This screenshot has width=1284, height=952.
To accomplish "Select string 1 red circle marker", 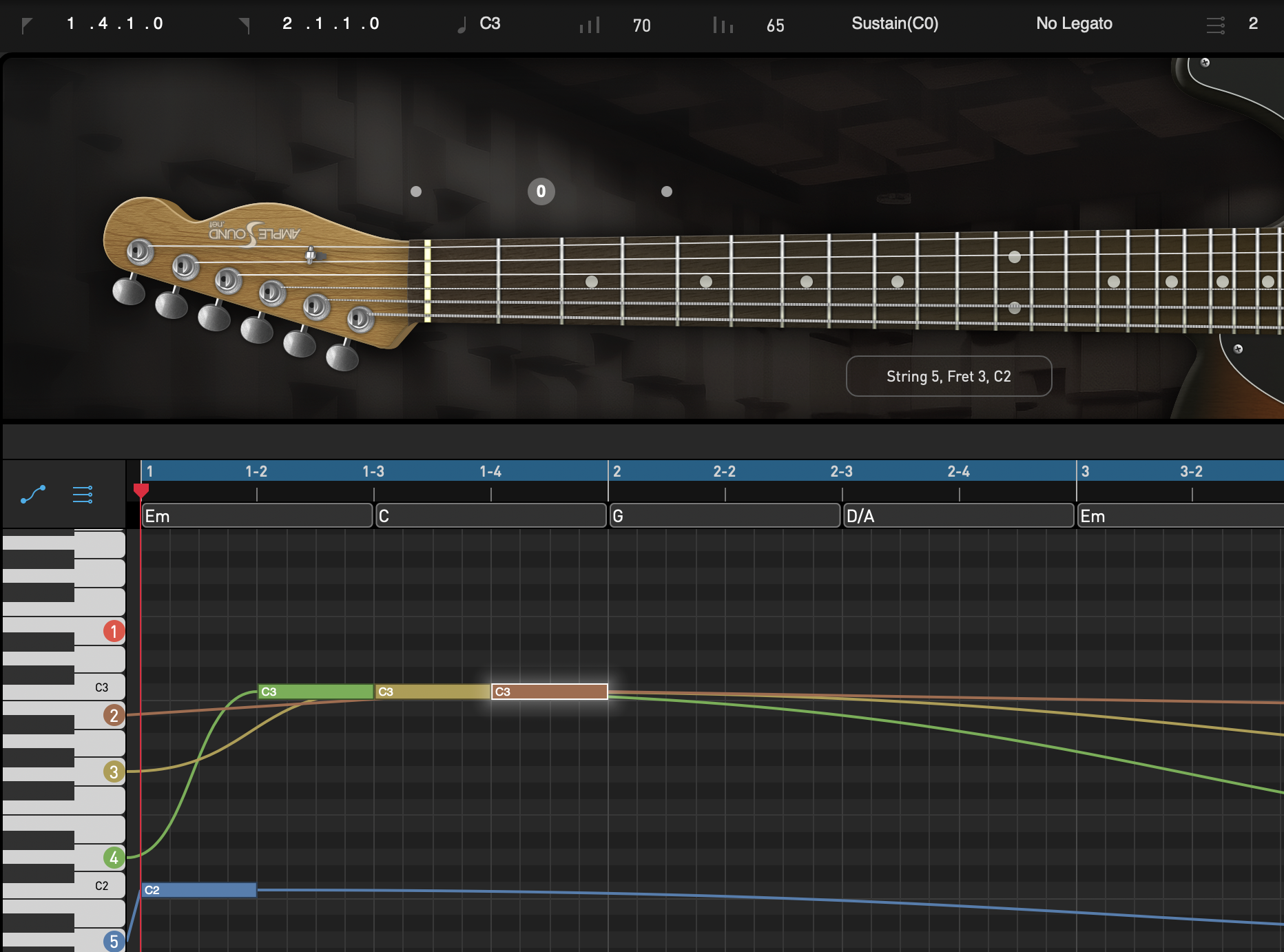I will coord(114,631).
